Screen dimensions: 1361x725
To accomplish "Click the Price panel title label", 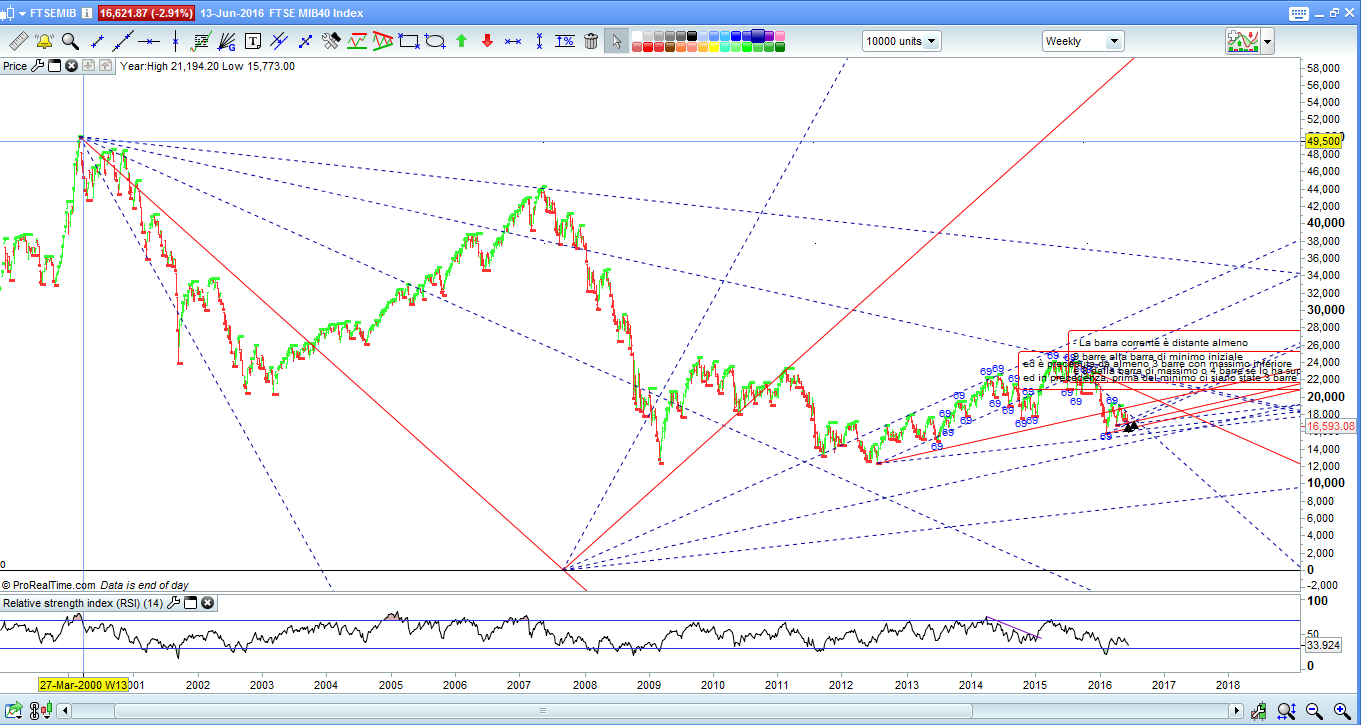I will point(15,66).
